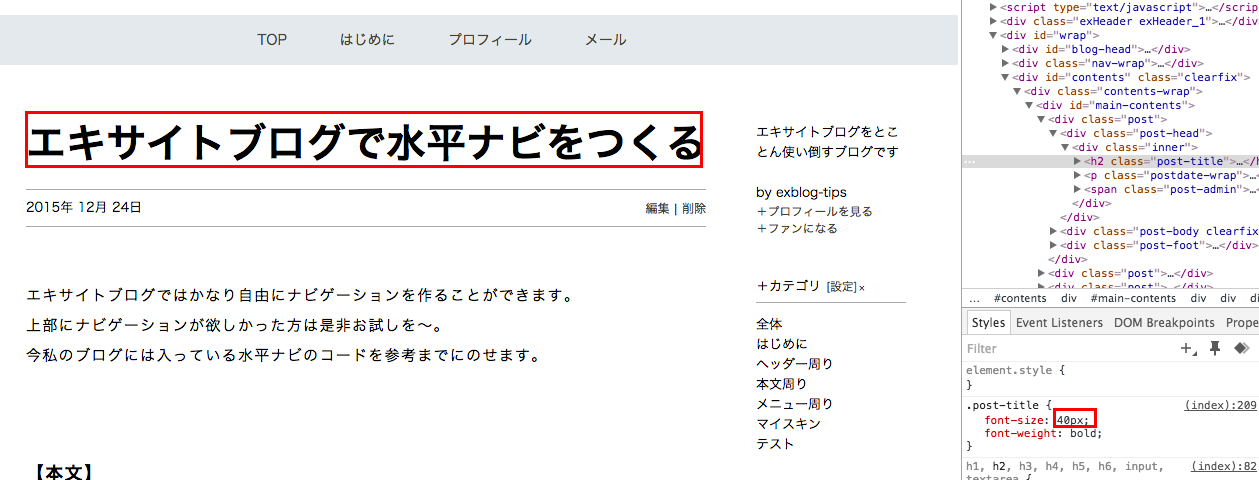The height and width of the screenshot is (480, 1259).
Task: Select the 全体 category
Action: click(x=770, y=324)
